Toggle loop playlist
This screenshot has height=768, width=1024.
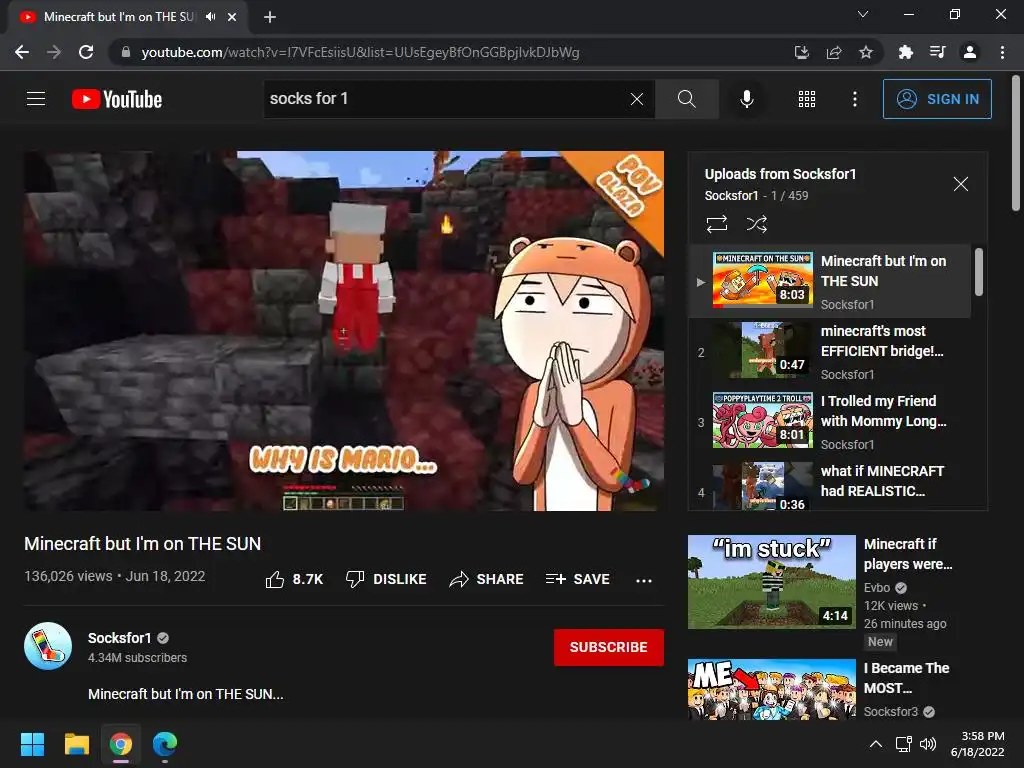point(716,224)
